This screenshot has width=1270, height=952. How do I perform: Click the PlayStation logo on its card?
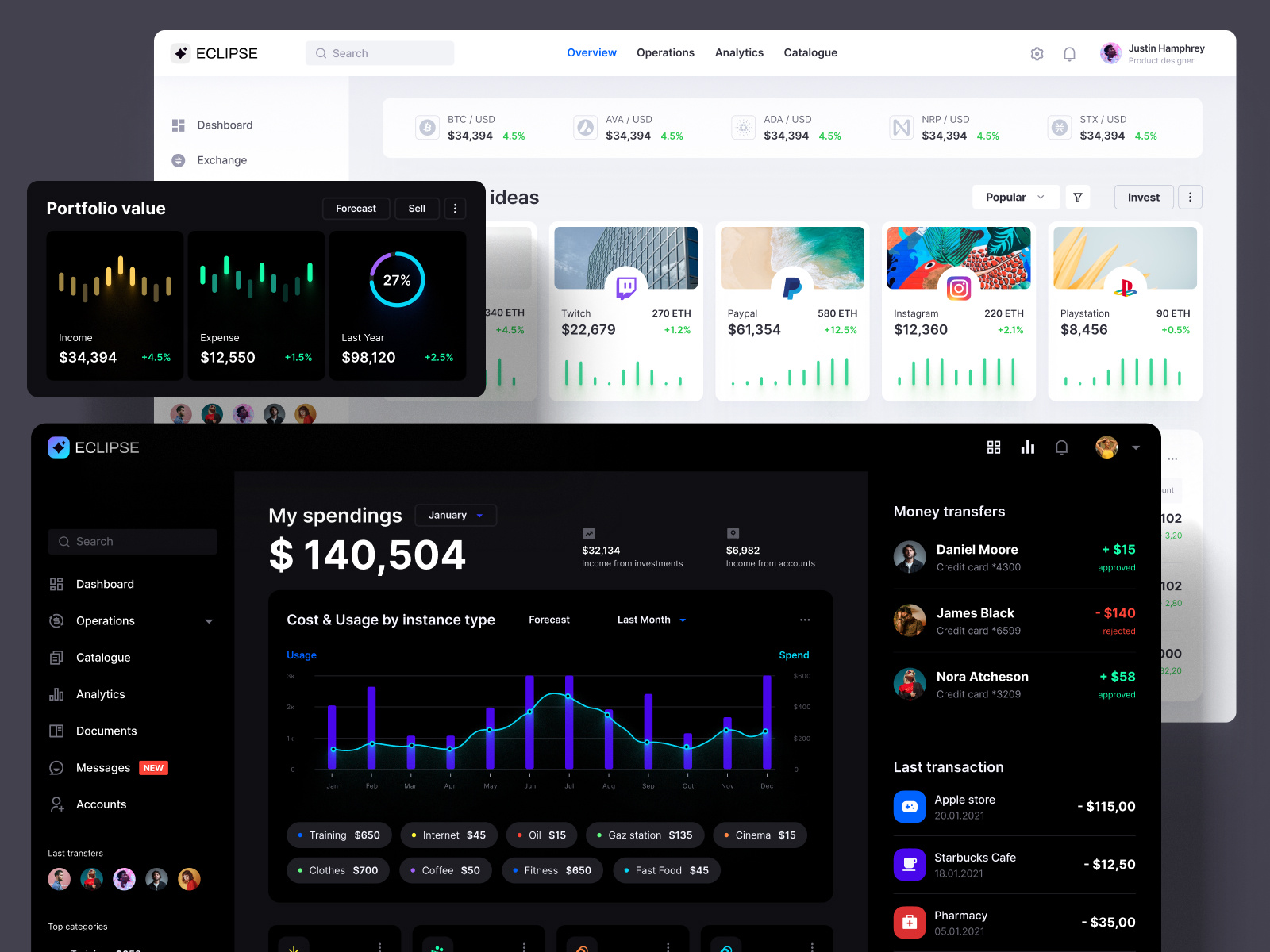pyautogui.click(x=1125, y=288)
